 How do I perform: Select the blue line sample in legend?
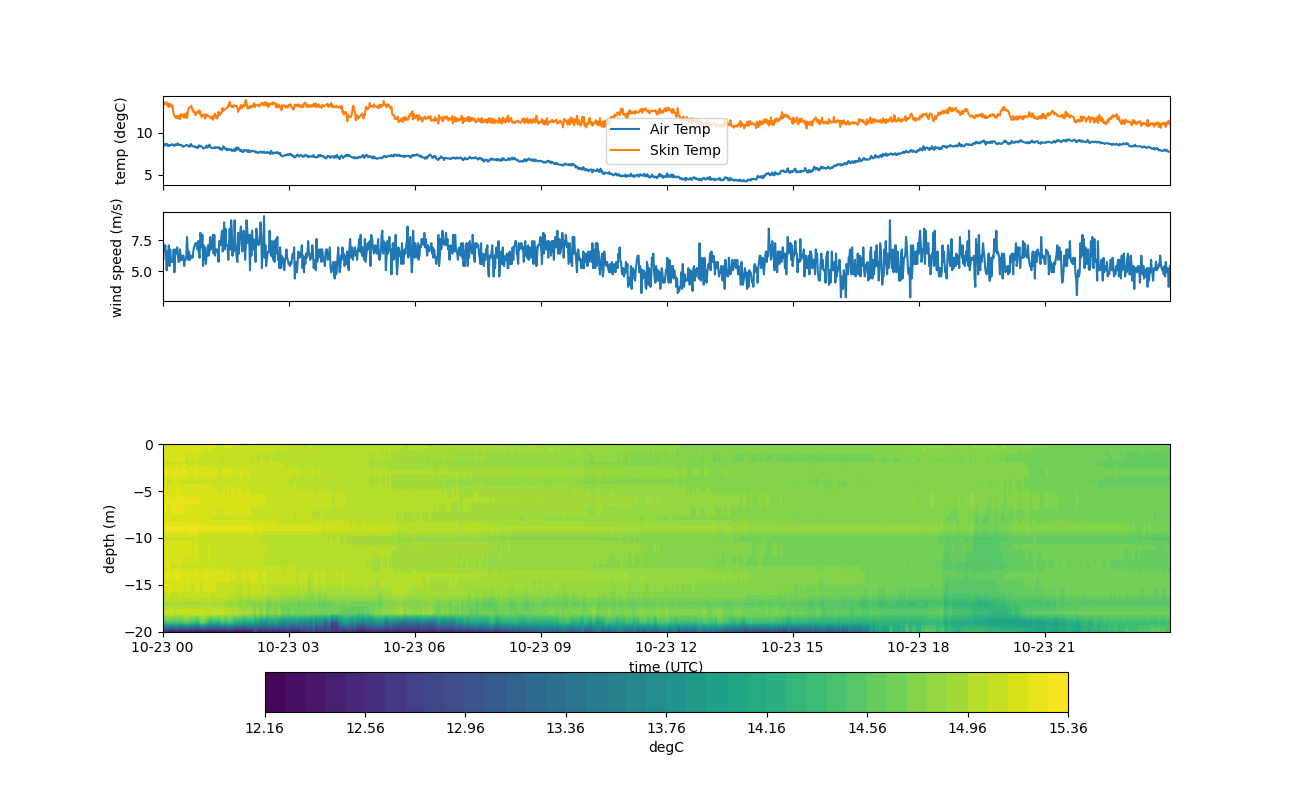pos(626,129)
